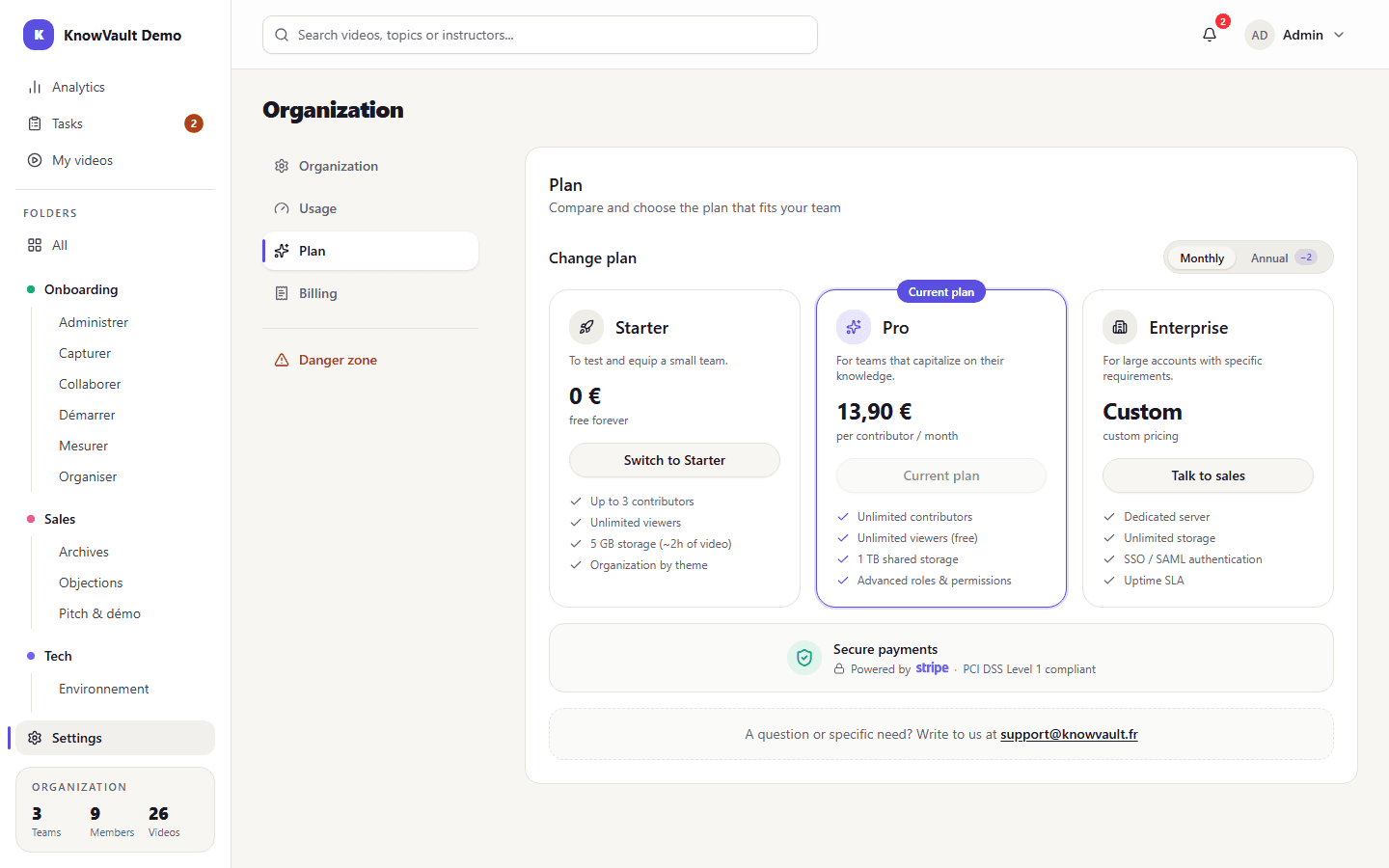Open the Pitch & démo subfolder
The height and width of the screenshot is (868, 1389).
[99, 613]
